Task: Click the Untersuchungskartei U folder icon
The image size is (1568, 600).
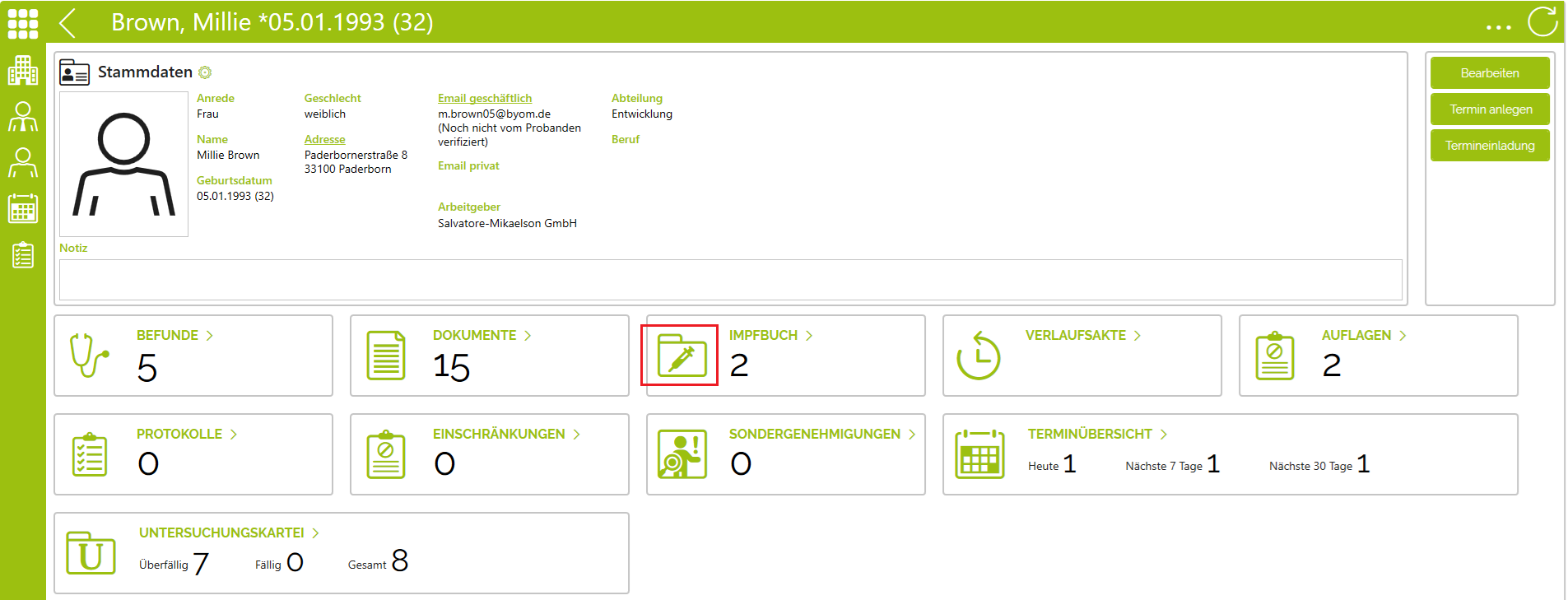Action: coord(91,553)
